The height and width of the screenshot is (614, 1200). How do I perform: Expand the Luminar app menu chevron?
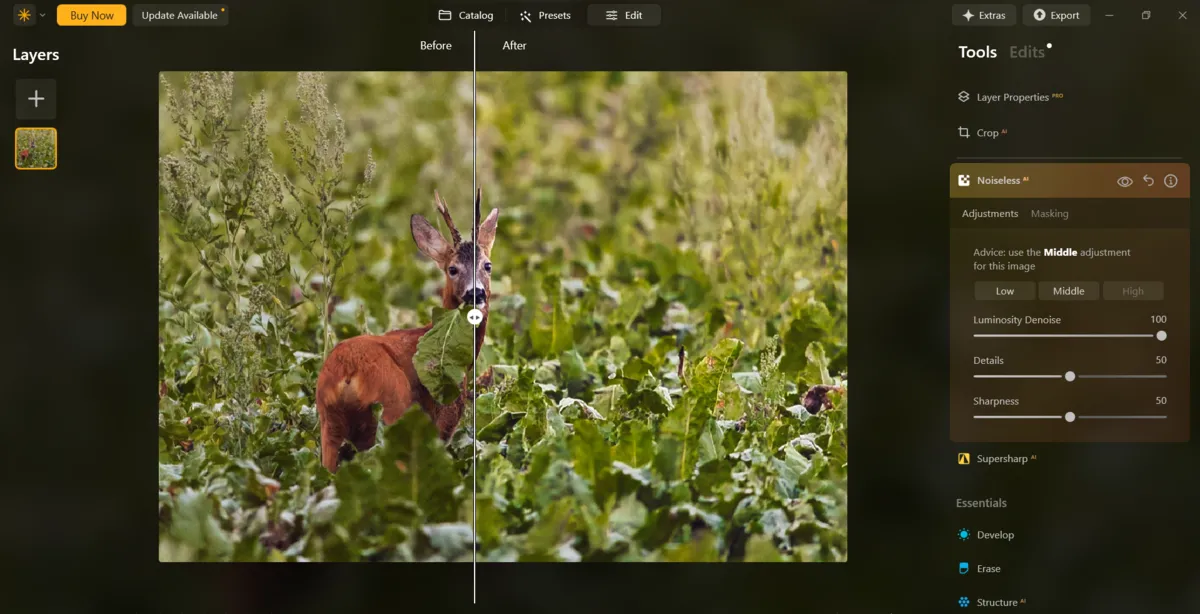42,15
